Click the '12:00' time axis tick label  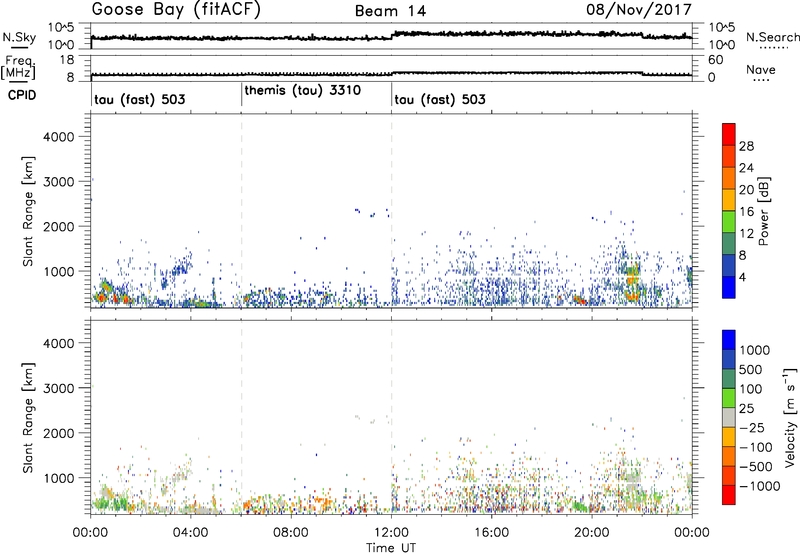391,533
